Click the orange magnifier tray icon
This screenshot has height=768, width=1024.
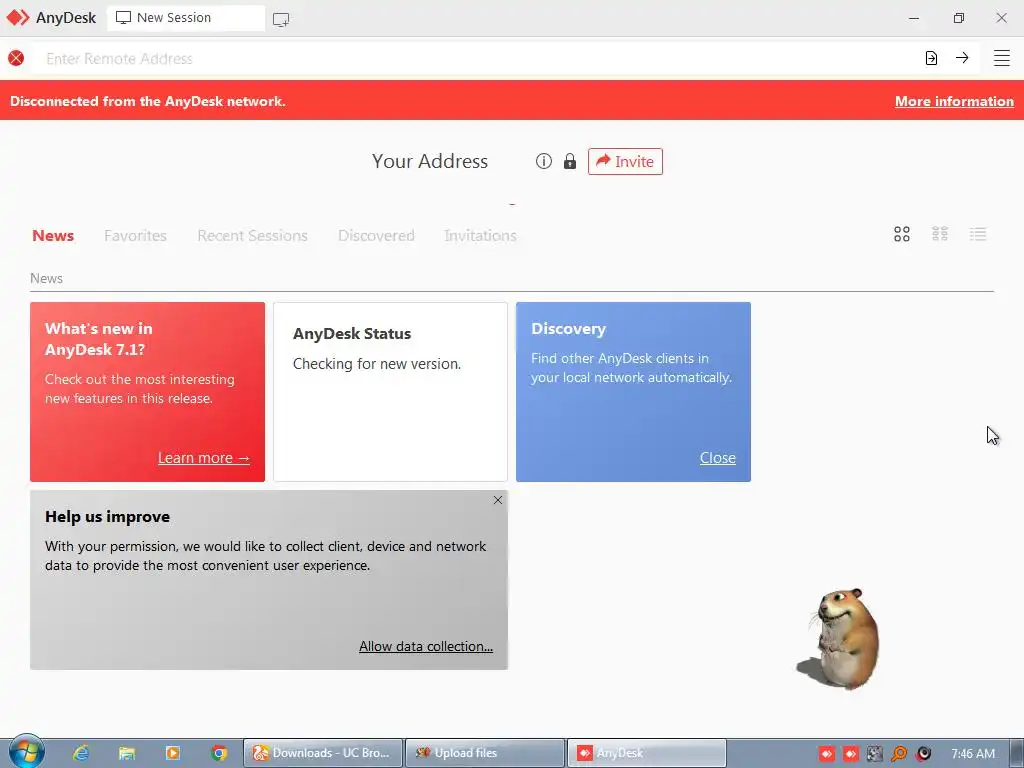pos(899,754)
